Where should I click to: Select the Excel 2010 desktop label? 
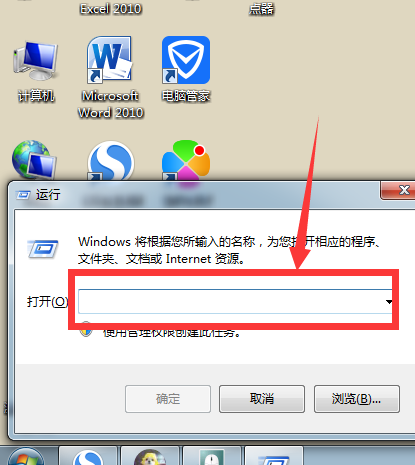pos(111,9)
